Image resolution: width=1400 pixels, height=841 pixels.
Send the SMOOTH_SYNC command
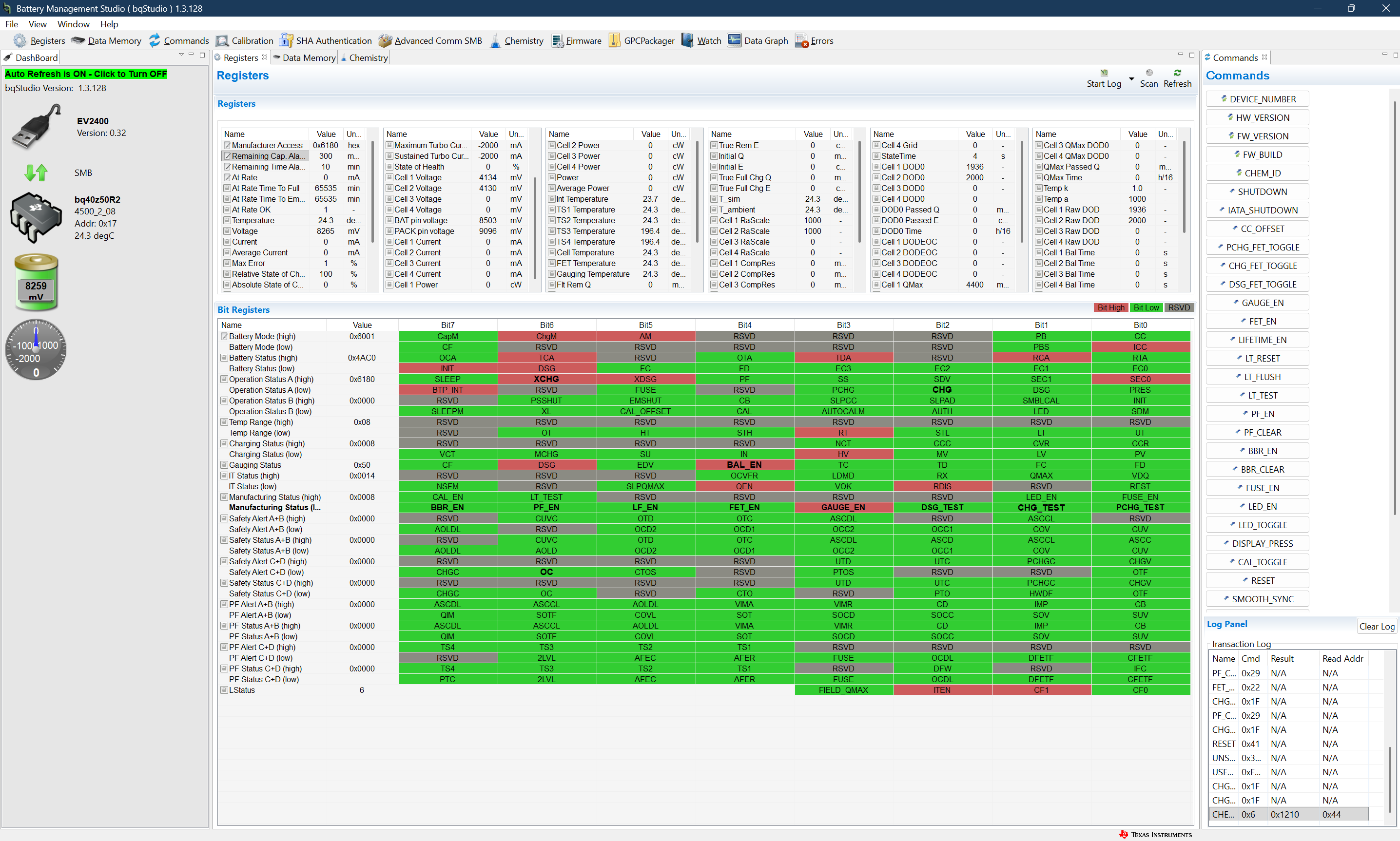pos(1257,599)
